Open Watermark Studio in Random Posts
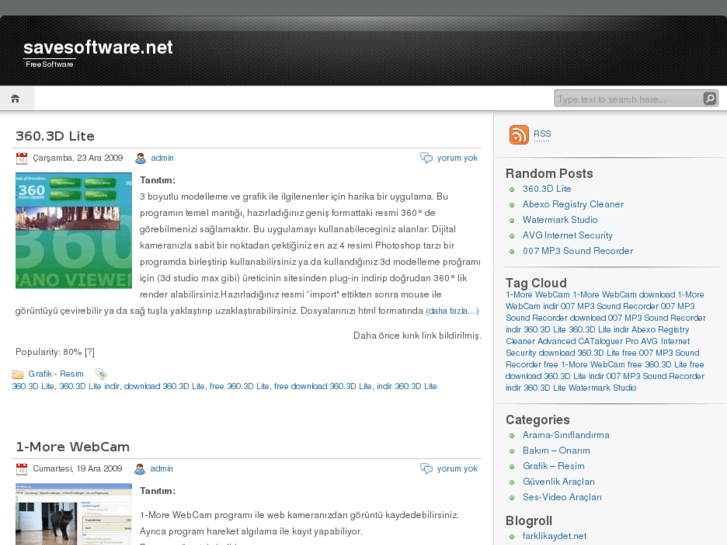This screenshot has width=727, height=545. click(560, 220)
